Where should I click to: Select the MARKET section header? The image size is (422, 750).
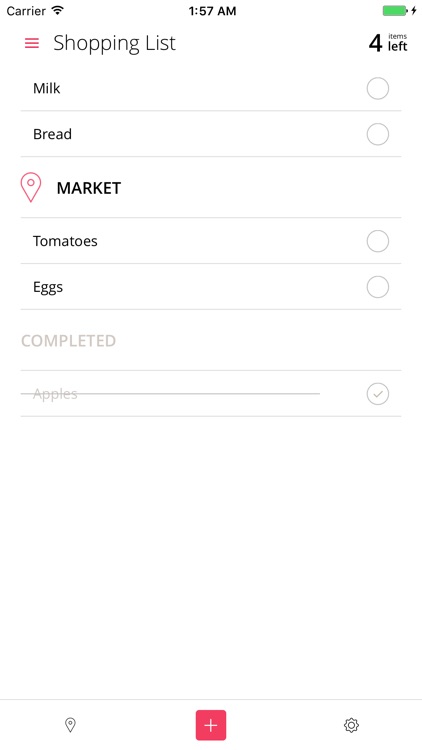[x=89, y=188]
